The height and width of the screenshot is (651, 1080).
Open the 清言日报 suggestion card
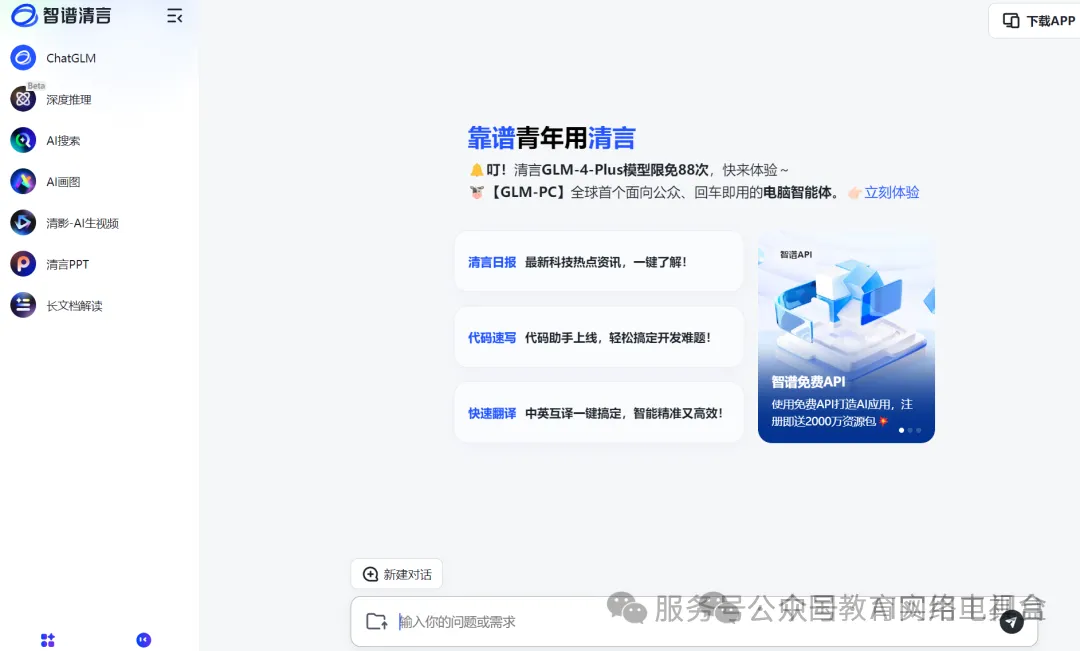click(599, 262)
